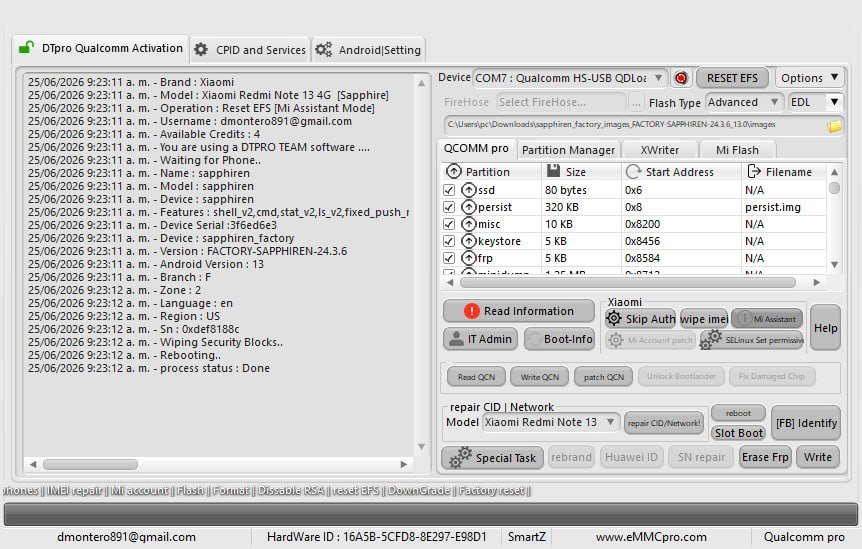This screenshot has height=549, width=862.
Task: Switch to the DTpro Qualcomm Activation tab
Action: (x=100, y=48)
